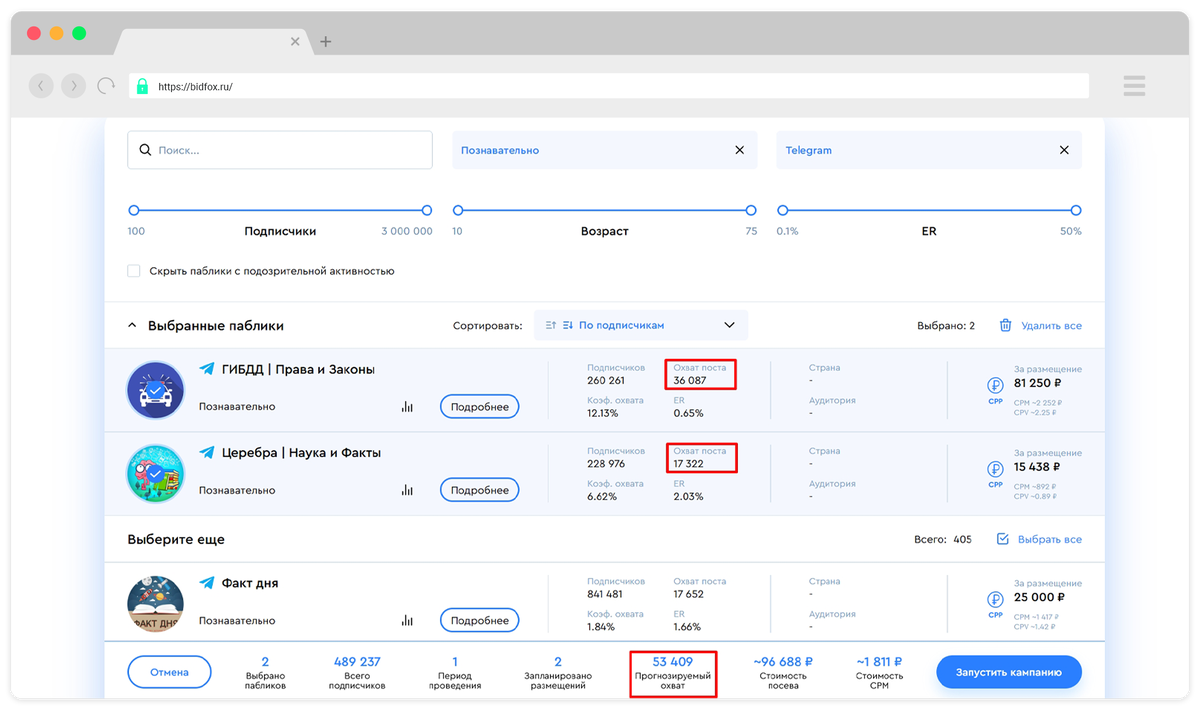Screen dimensions: 1200x710
Task: Reload the page with refresh icon
Action: click(106, 86)
